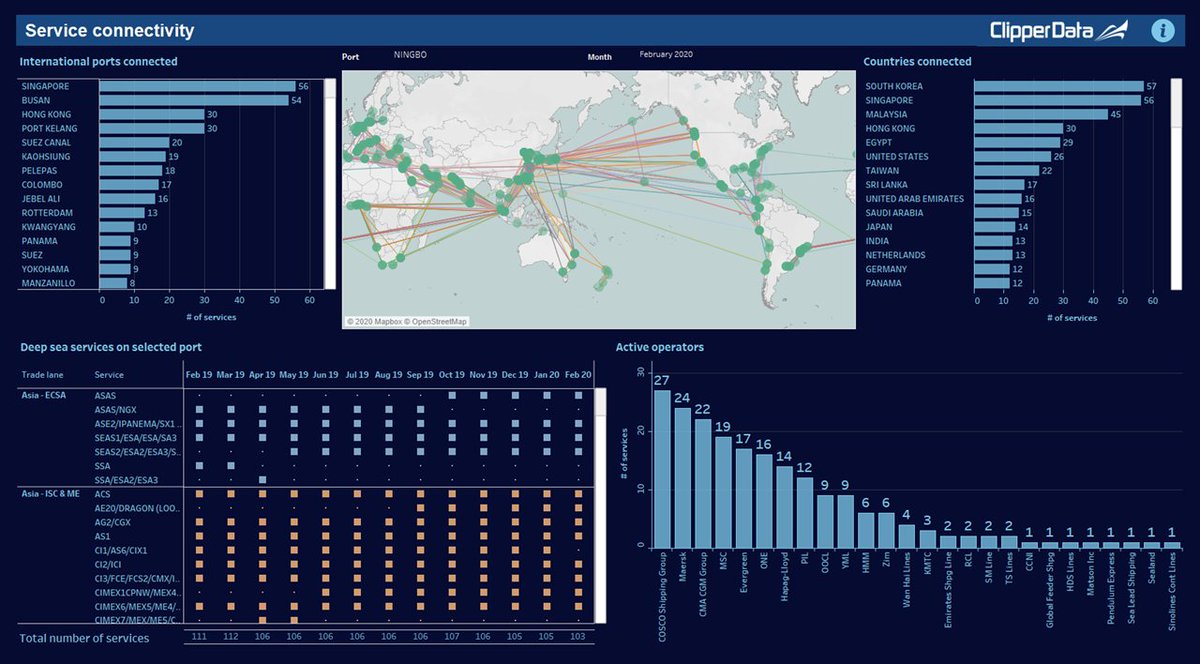Click the Oct 19 column header
1200x664 pixels.
click(x=452, y=373)
